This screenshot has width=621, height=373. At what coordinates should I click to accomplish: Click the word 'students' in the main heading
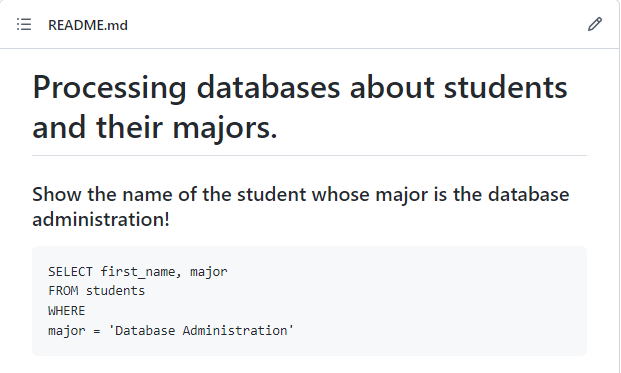tap(506, 88)
